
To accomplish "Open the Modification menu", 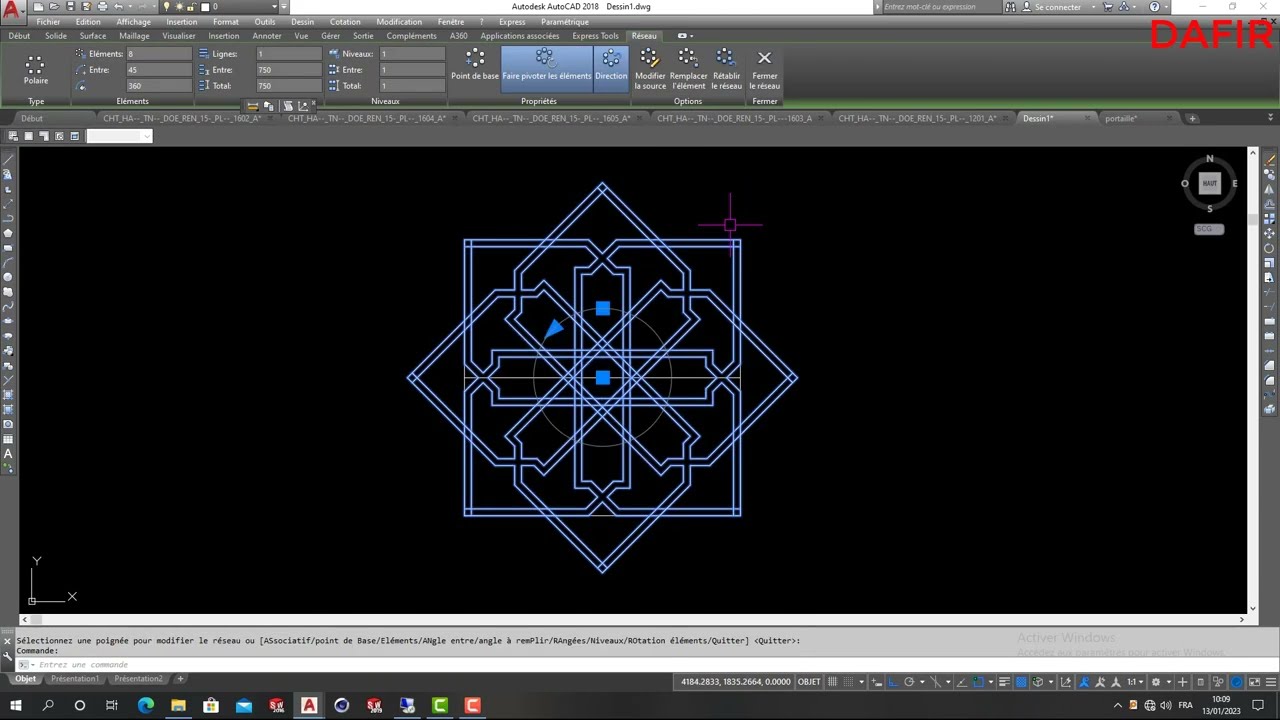I will [399, 22].
